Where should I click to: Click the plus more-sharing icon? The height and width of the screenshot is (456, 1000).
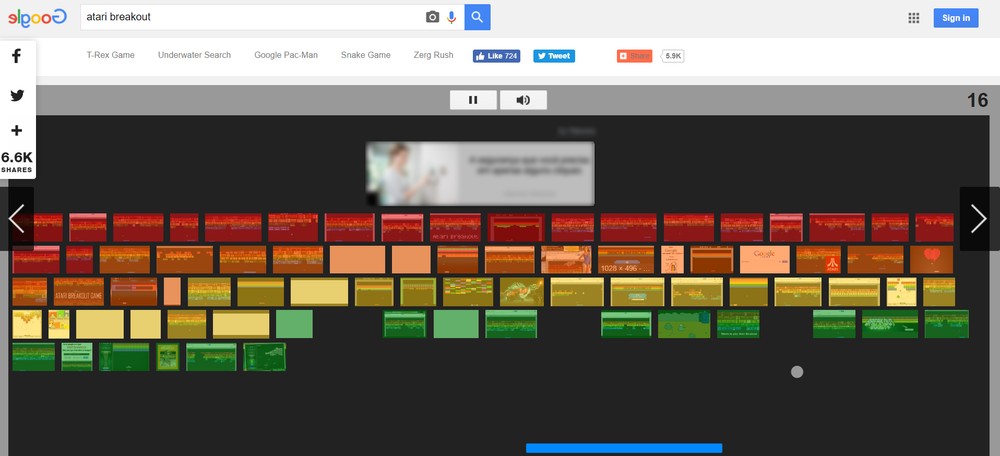point(17,131)
